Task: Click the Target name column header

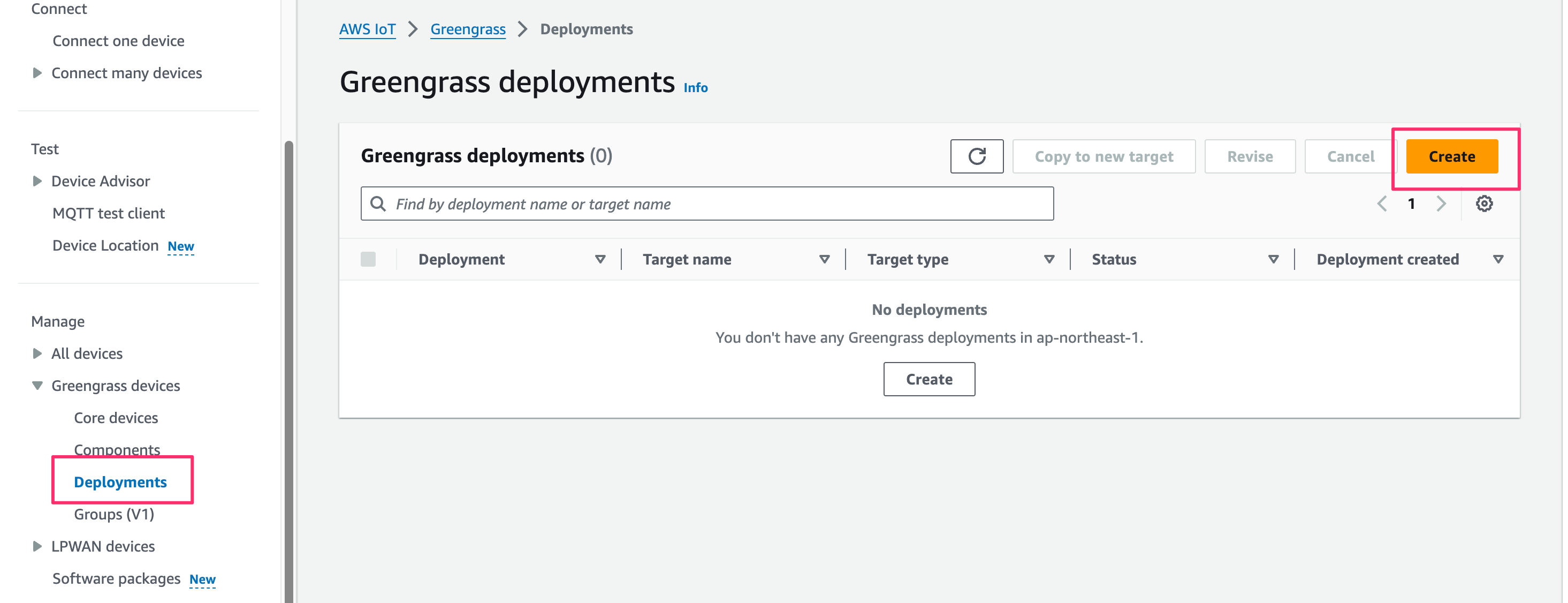Action: 687,260
